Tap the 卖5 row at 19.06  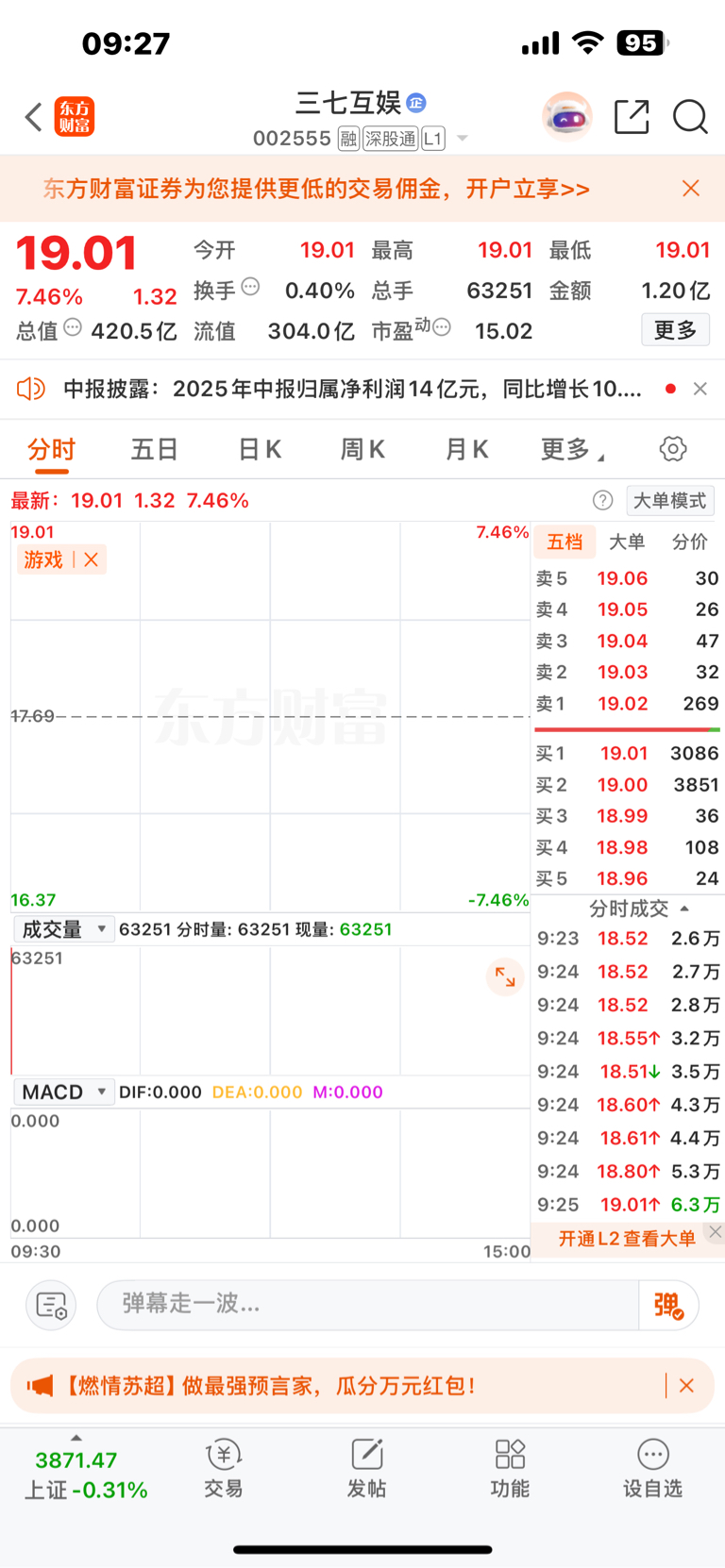628,578
